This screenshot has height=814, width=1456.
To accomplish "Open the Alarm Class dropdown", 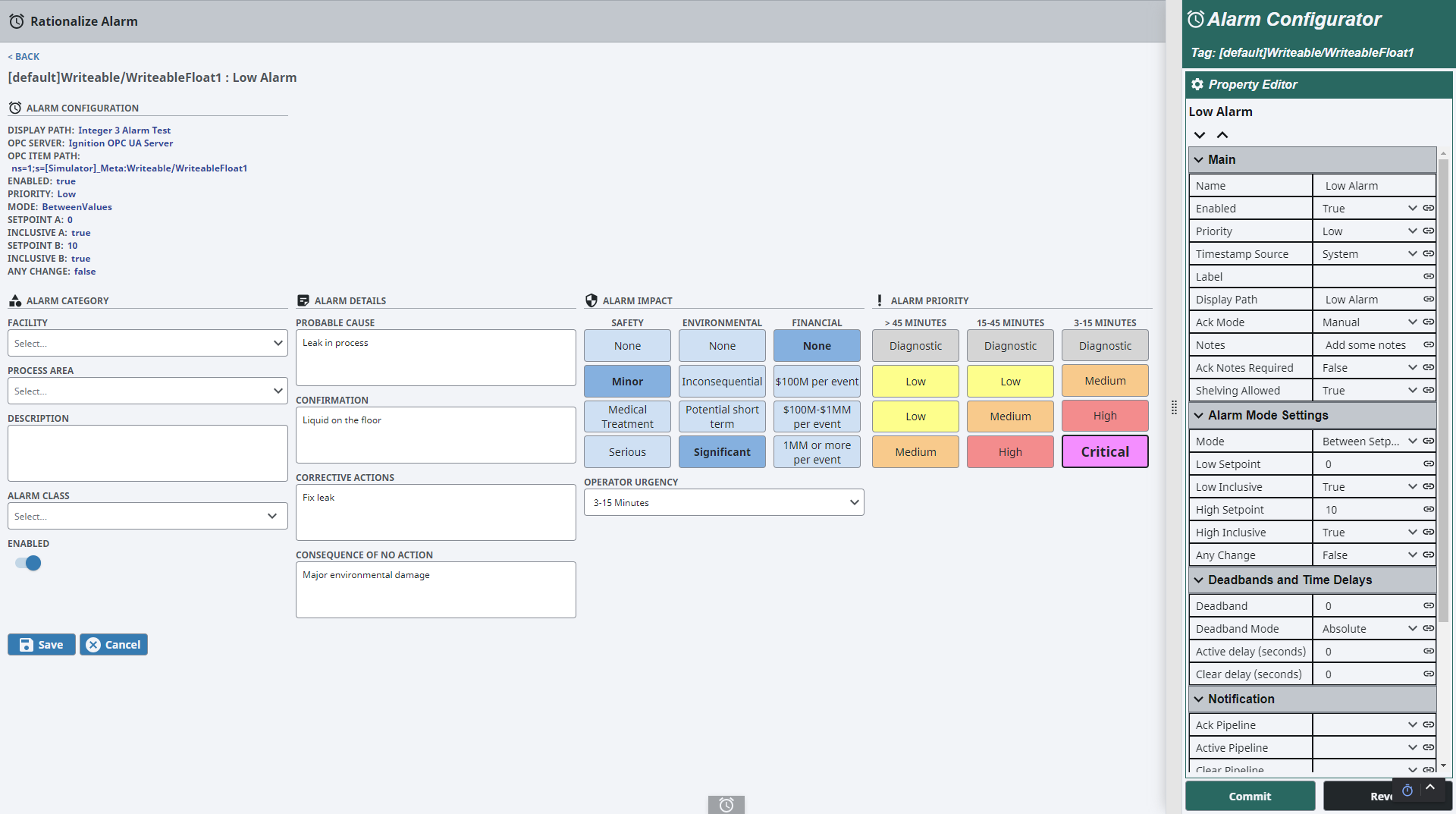I will [148, 516].
